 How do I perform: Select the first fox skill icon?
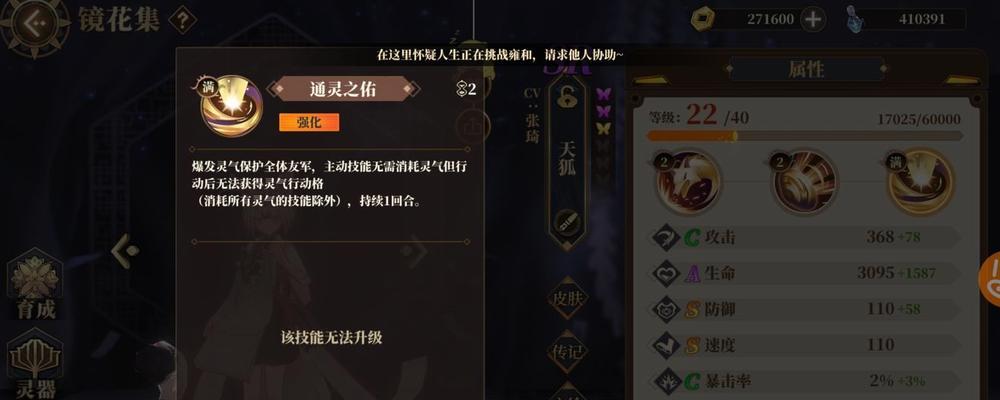tap(688, 182)
